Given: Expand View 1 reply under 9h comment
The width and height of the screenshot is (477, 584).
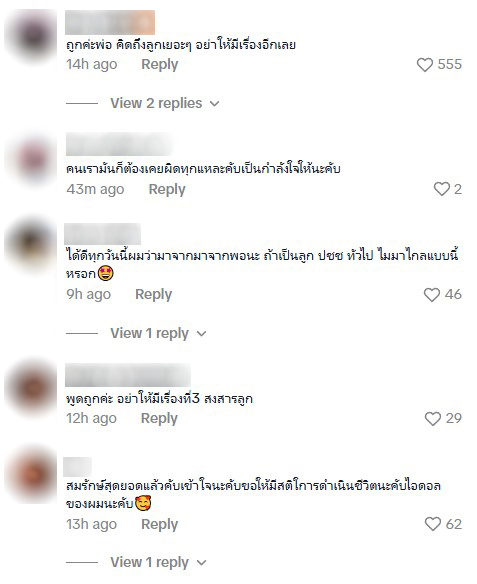Looking at the screenshot, I should (158, 333).
